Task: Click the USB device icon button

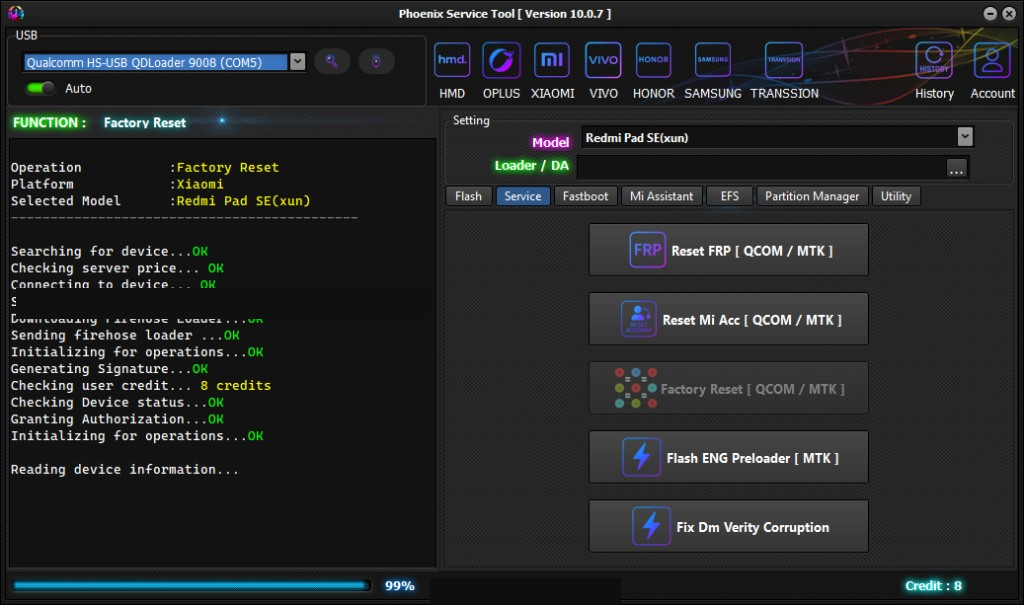Action: tap(376, 61)
